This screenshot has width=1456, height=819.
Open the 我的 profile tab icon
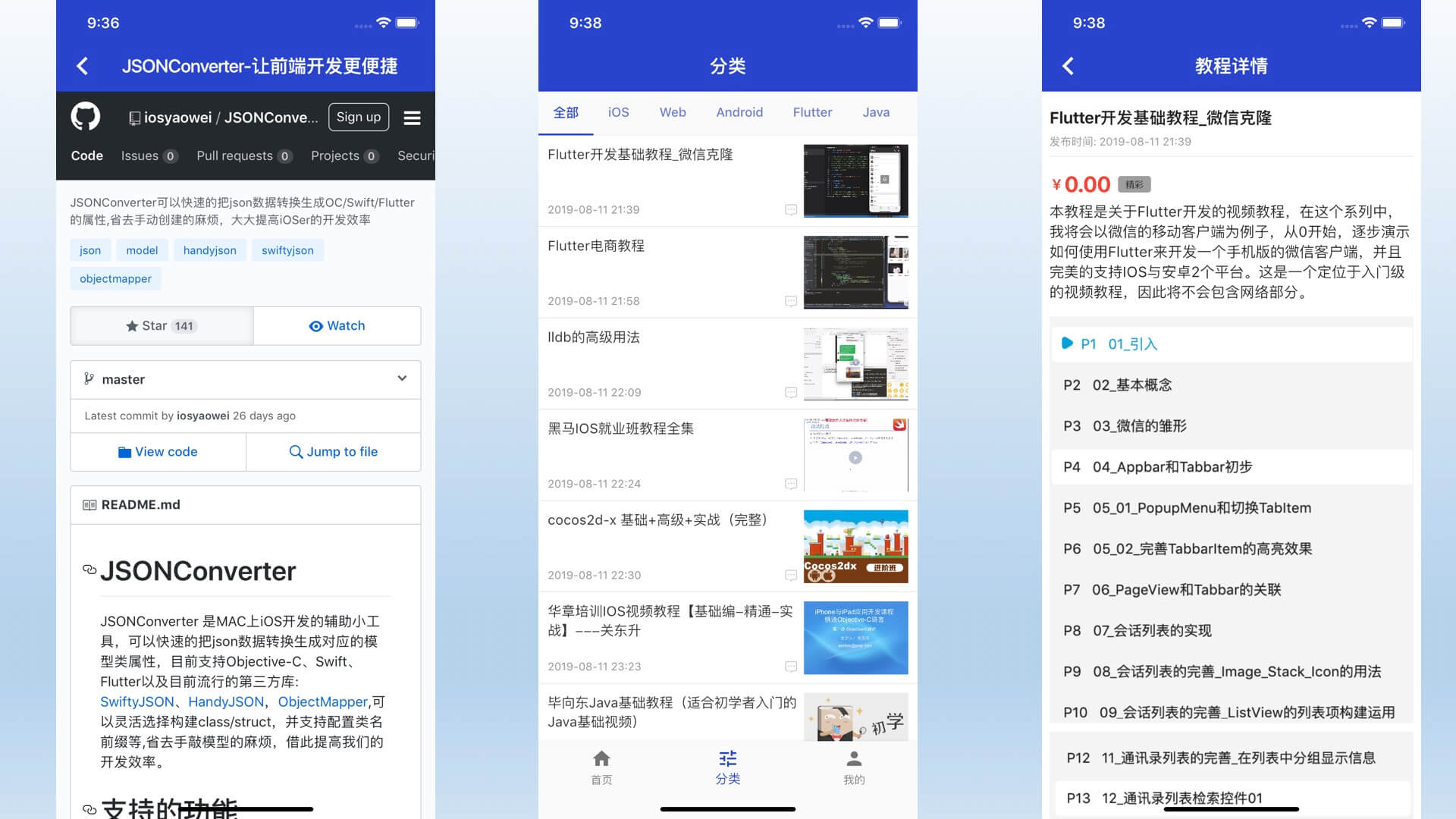click(854, 759)
